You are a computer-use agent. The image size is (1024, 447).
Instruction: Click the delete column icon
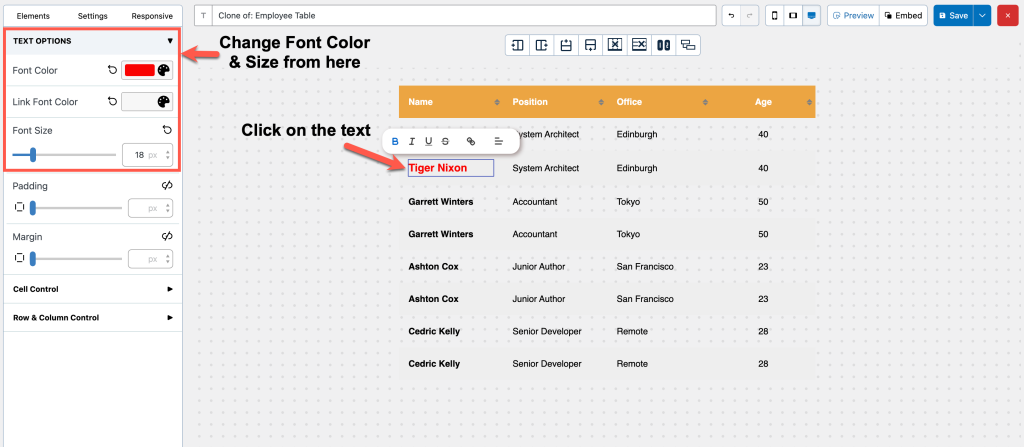(x=615, y=45)
